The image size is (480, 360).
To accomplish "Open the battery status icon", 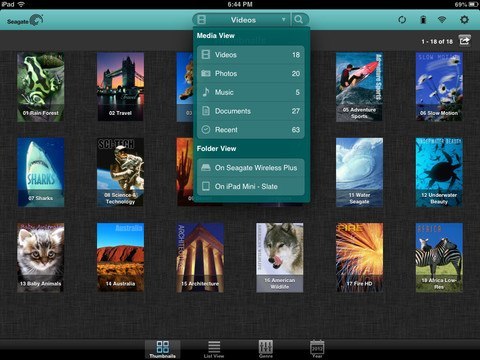I will click(423, 20).
